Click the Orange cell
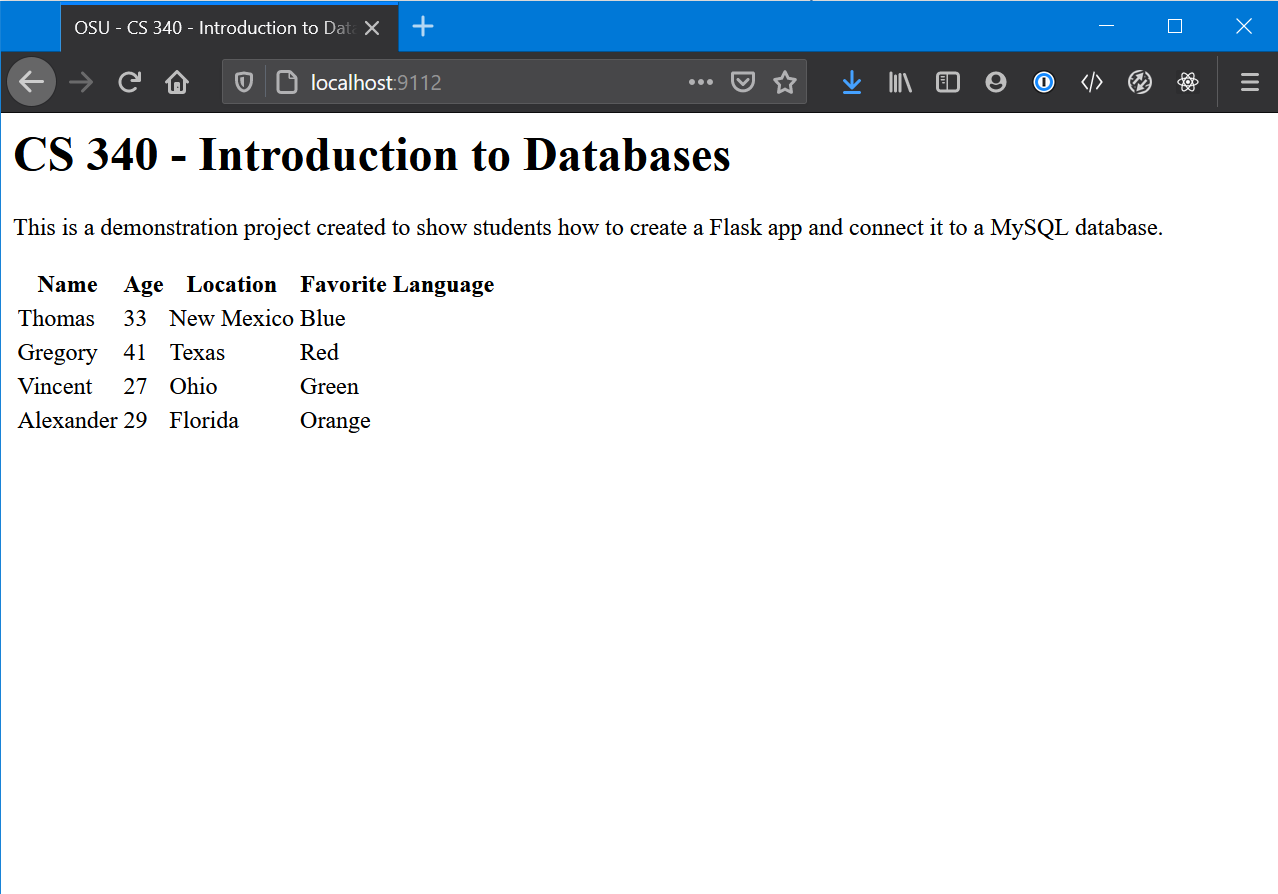 pyautogui.click(x=335, y=420)
